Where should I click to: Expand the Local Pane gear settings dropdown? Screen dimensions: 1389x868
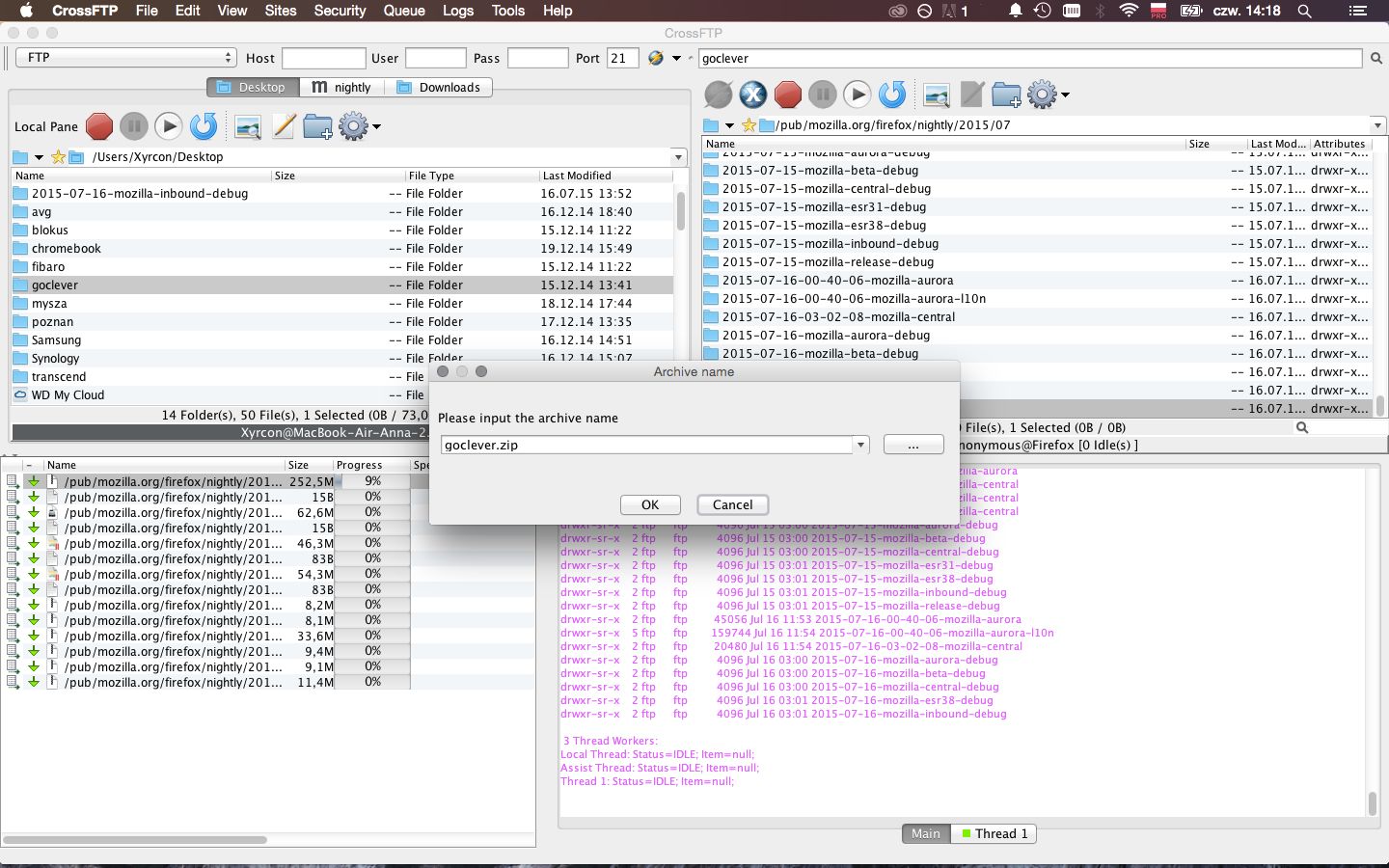[x=376, y=127]
